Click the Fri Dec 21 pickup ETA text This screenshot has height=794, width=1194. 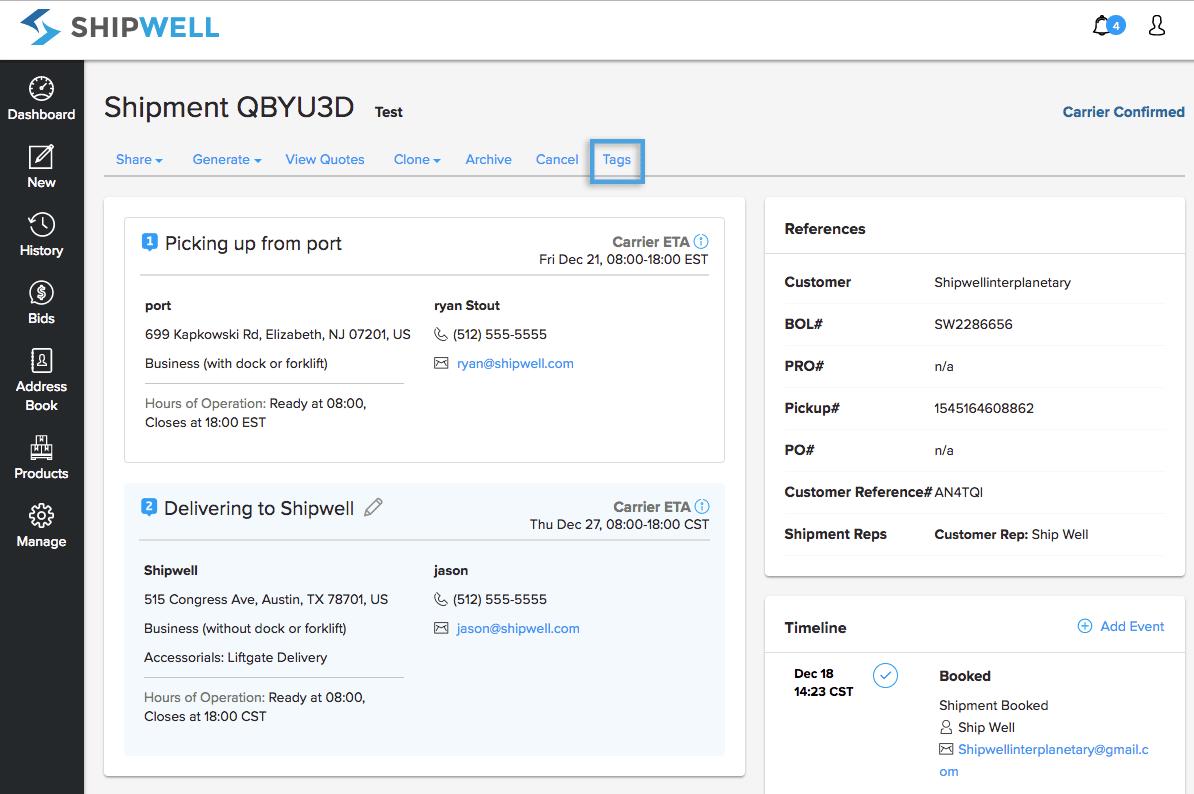(624, 260)
